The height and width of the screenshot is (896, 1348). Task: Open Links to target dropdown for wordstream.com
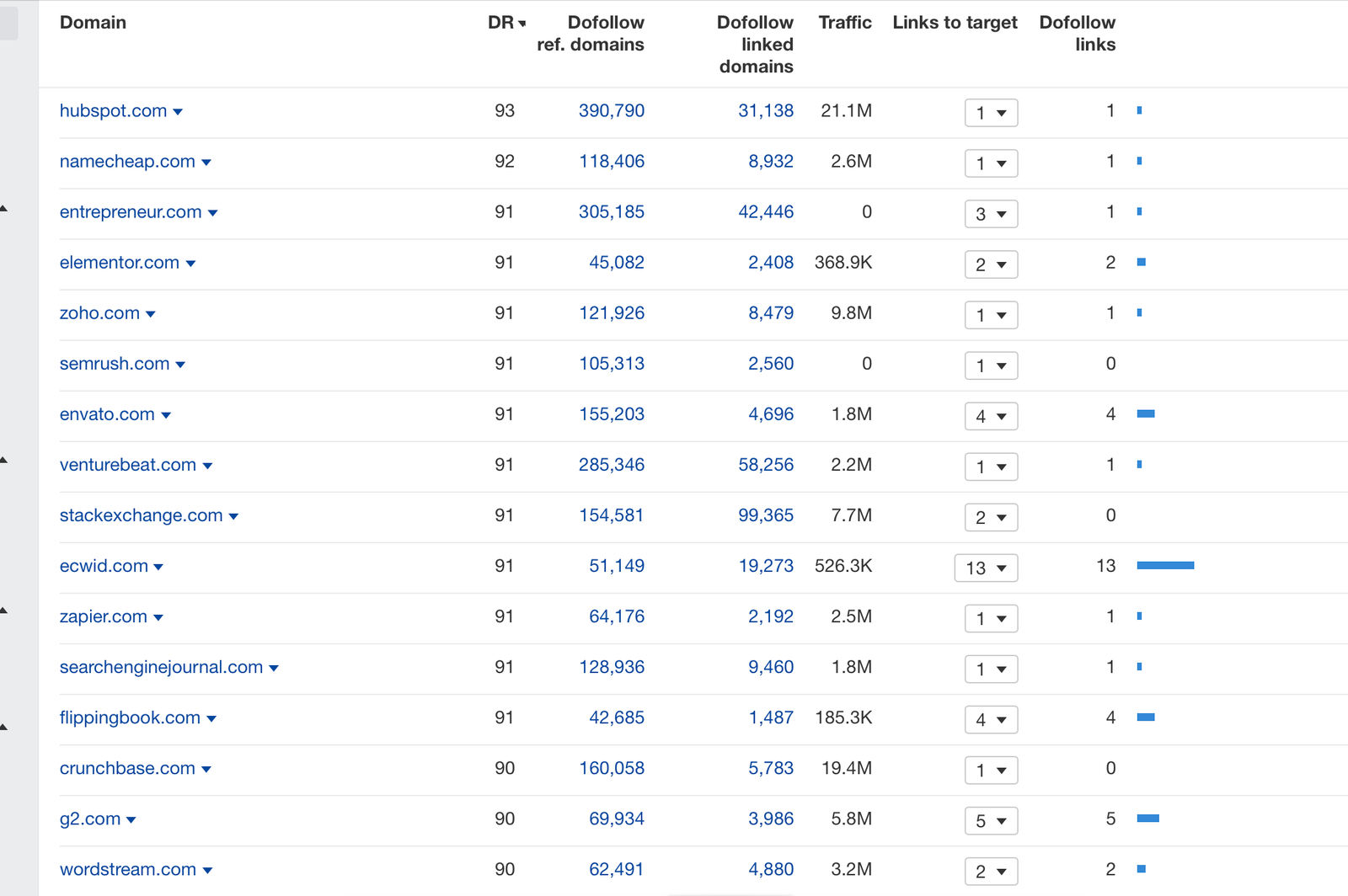991,871
